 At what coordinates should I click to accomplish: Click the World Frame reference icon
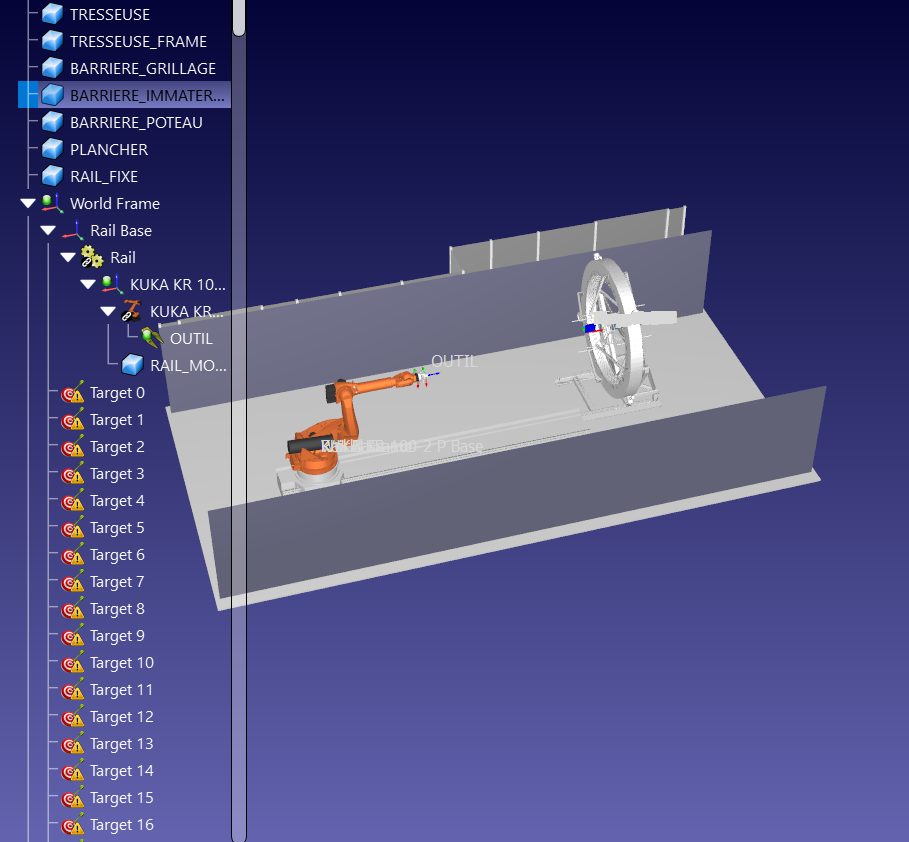52,203
